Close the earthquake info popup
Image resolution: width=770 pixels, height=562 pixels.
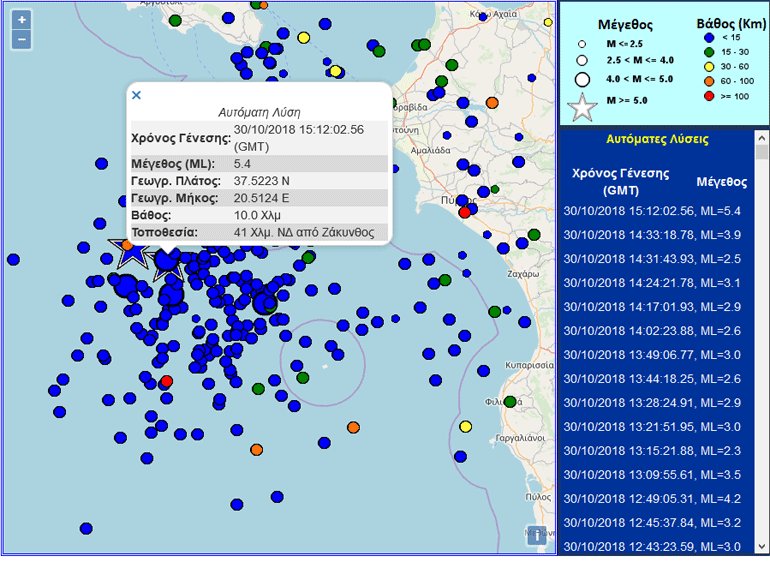pyautogui.click(x=137, y=95)
